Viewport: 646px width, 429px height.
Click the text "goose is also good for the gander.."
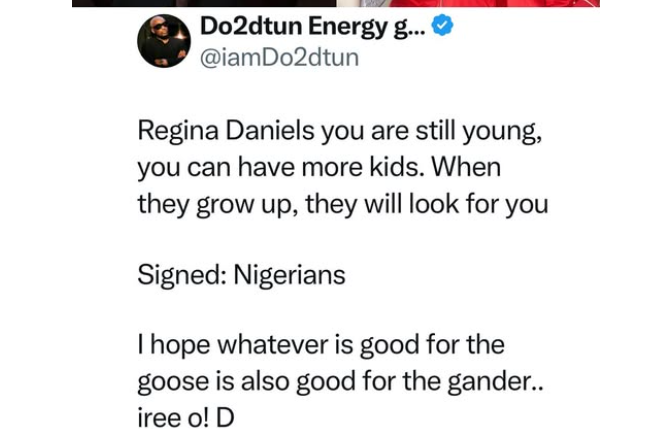(340, 381)
